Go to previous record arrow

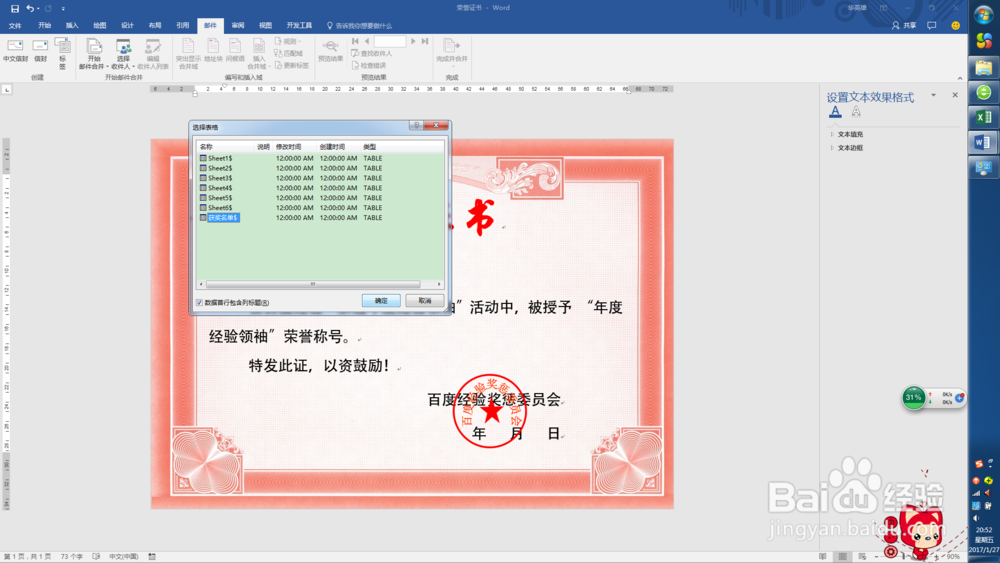367,41
